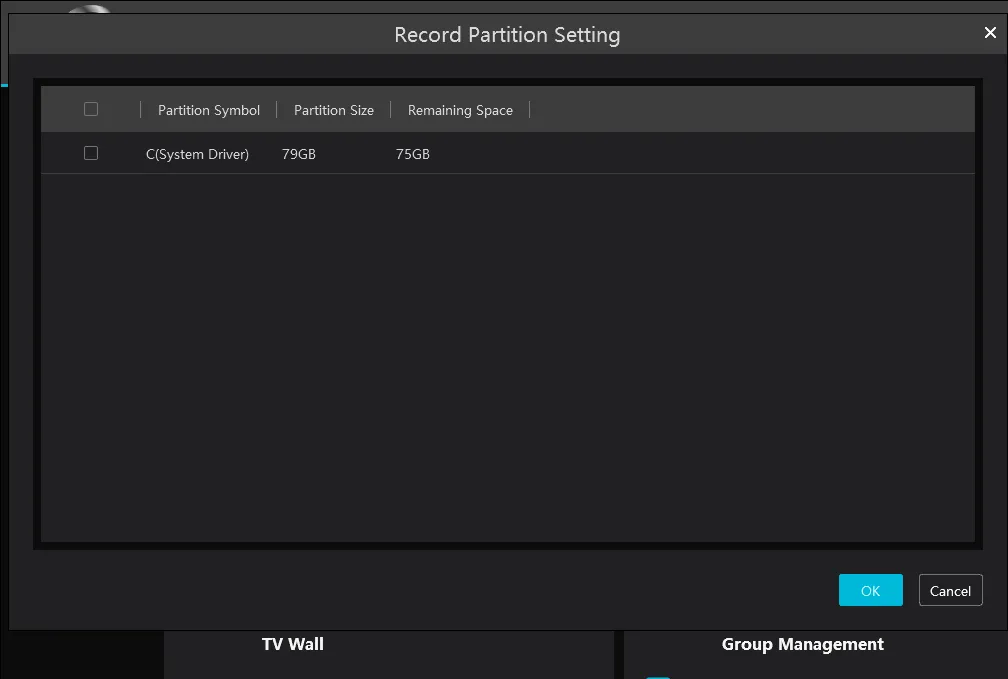
Task: Click Cancel to discard partition settings
Action: [950, 590]
